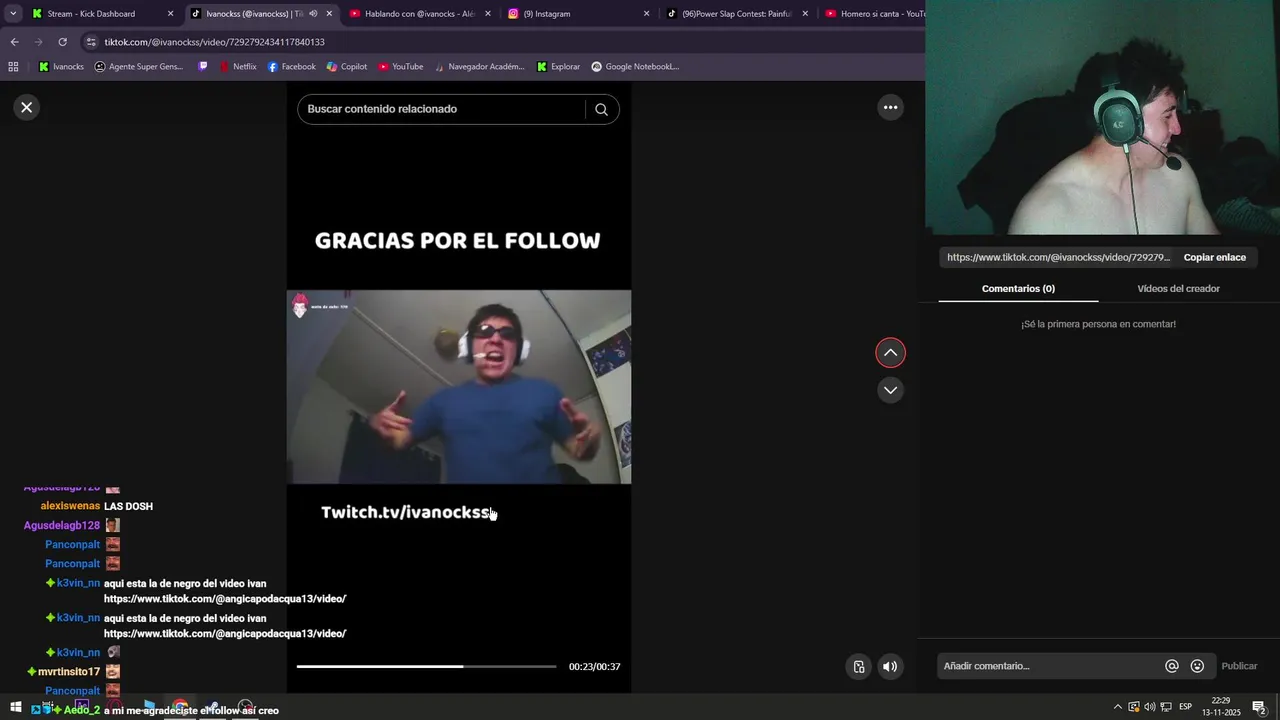Open the apps grid icon in bookmarks bar

(13, 67)
